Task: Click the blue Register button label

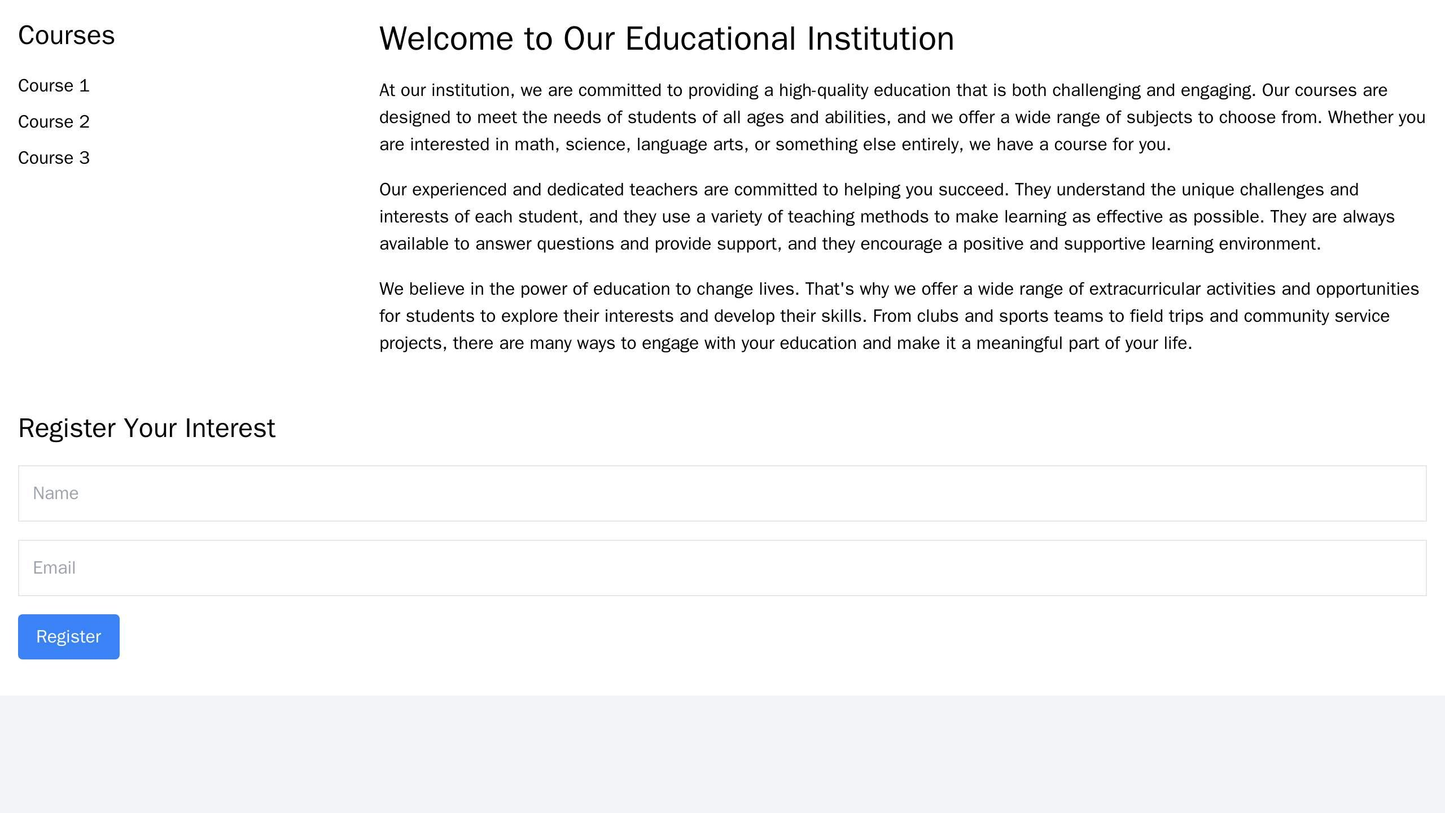Action: click(67, 637)
